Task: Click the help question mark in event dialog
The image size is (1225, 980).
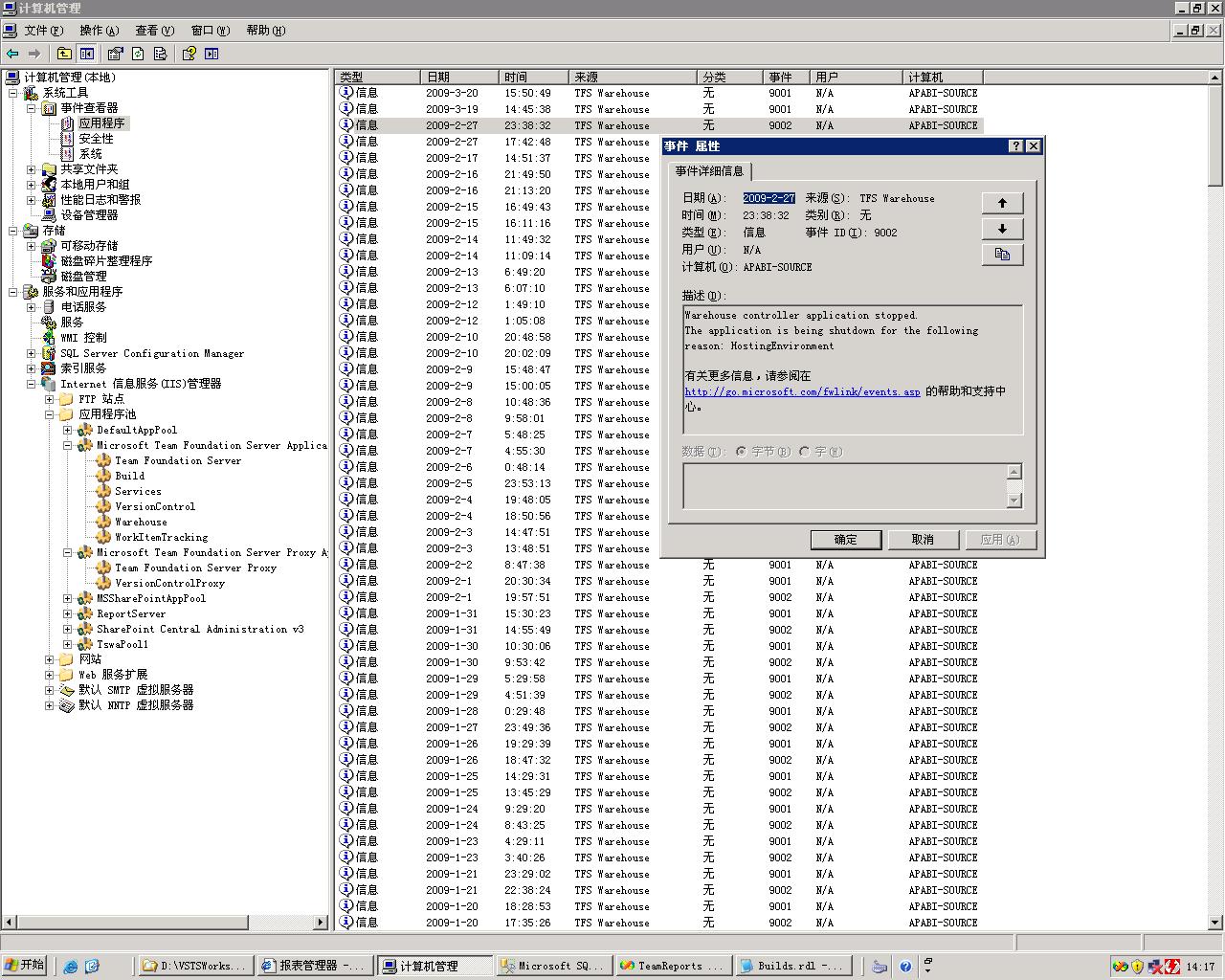Action: pyautogui.click(x=1016, y=146)
